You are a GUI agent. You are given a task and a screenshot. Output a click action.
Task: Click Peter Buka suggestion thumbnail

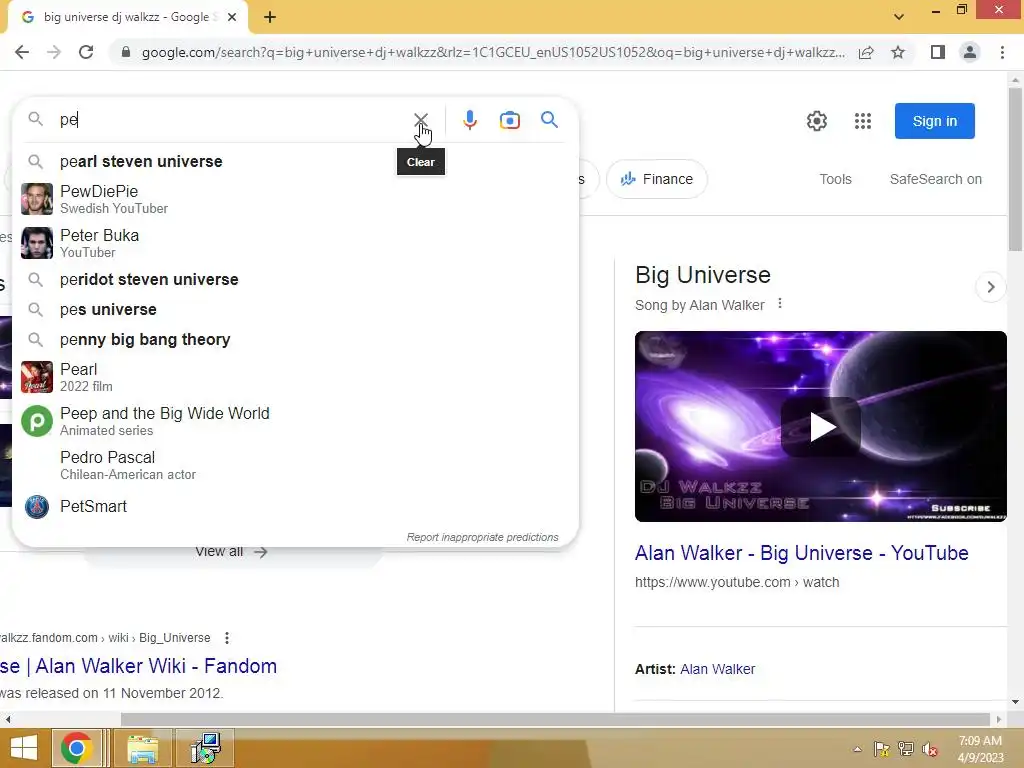click(x=37, y=243)
